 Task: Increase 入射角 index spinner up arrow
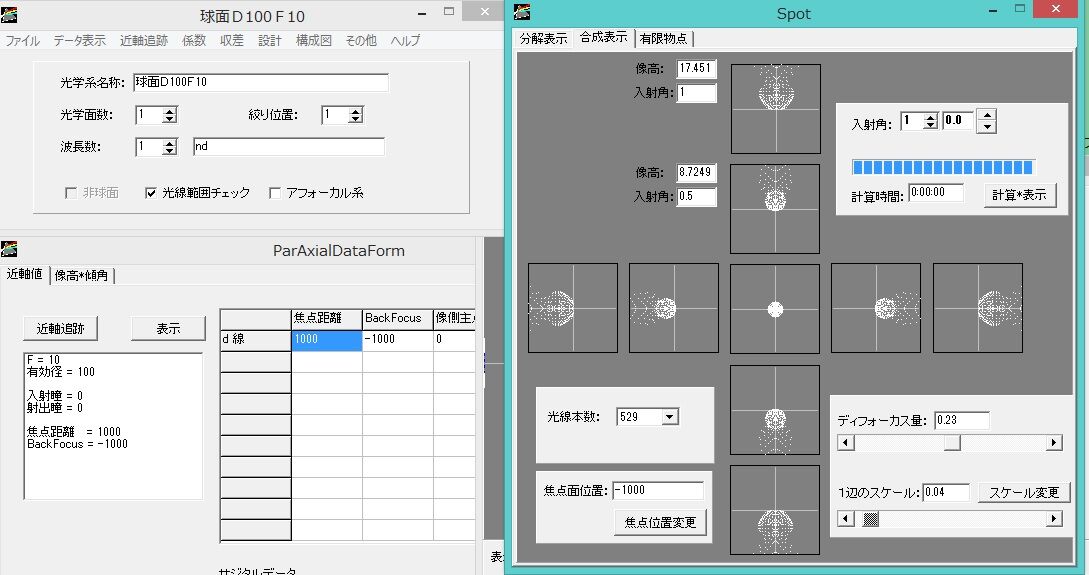click(931, 117)
